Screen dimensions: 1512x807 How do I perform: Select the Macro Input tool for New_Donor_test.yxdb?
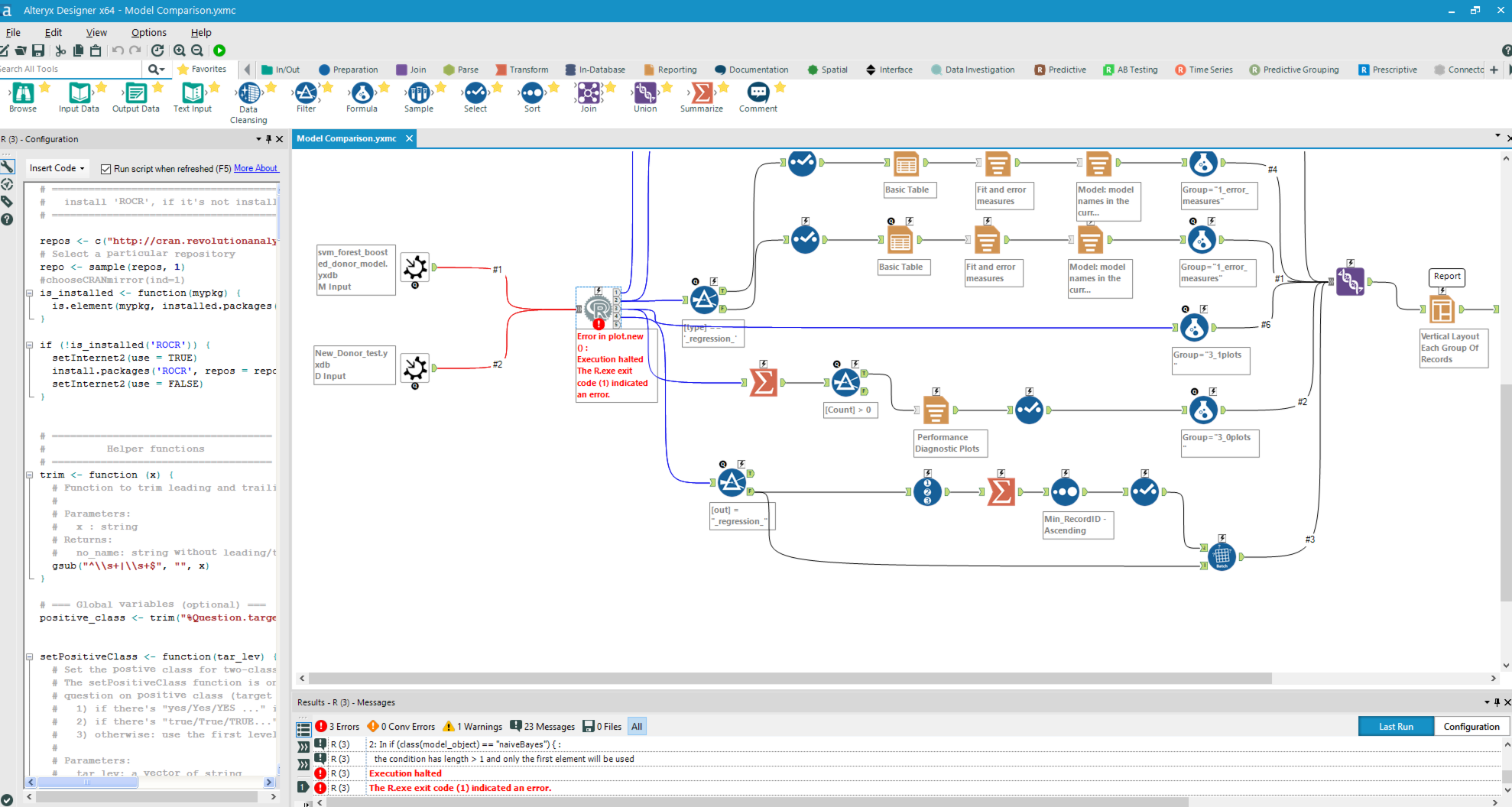pos(415,368)
